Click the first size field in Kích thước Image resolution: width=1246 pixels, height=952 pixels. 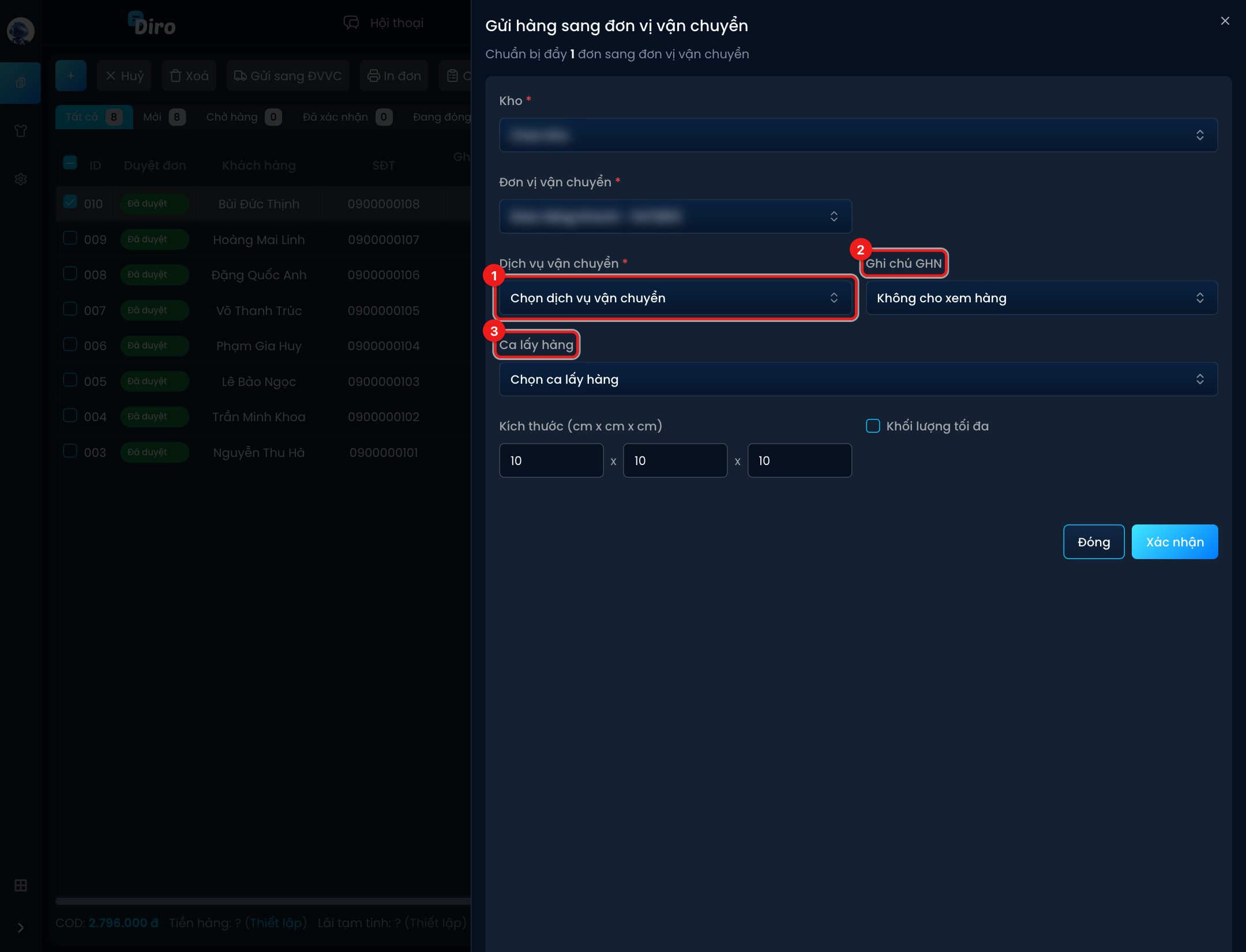[551, 460]
